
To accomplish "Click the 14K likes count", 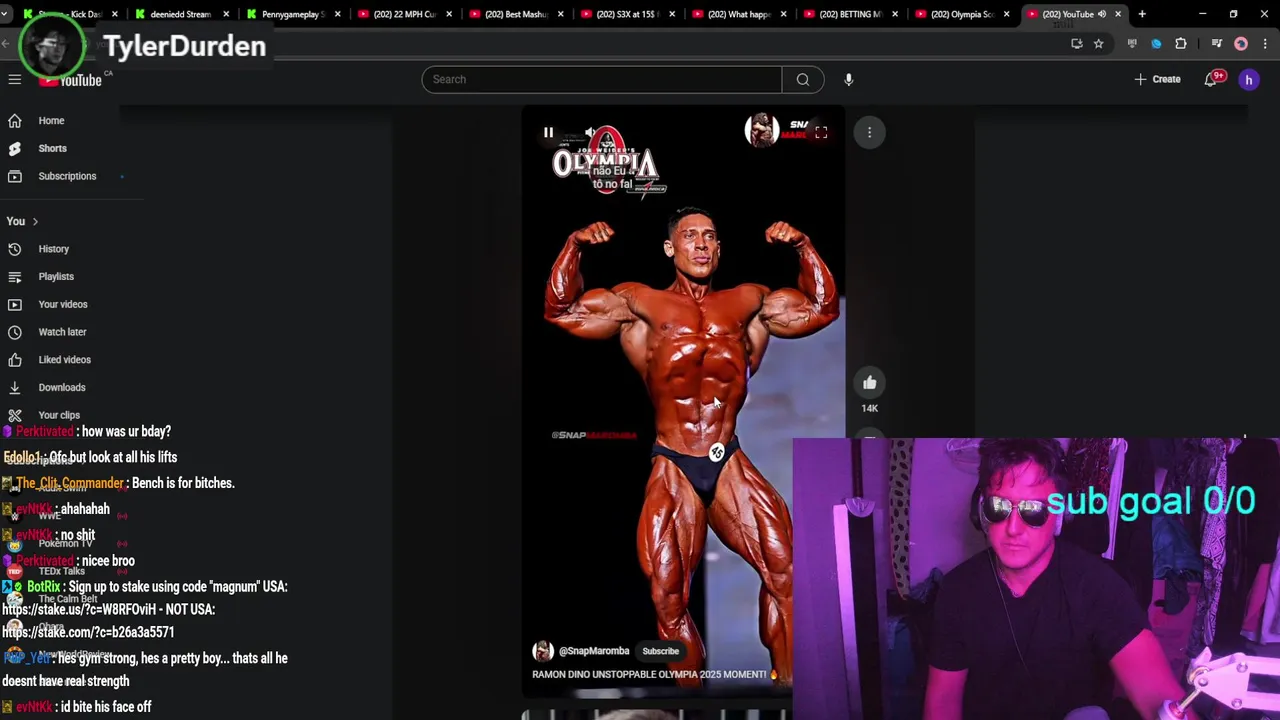I will click(870, 408).
